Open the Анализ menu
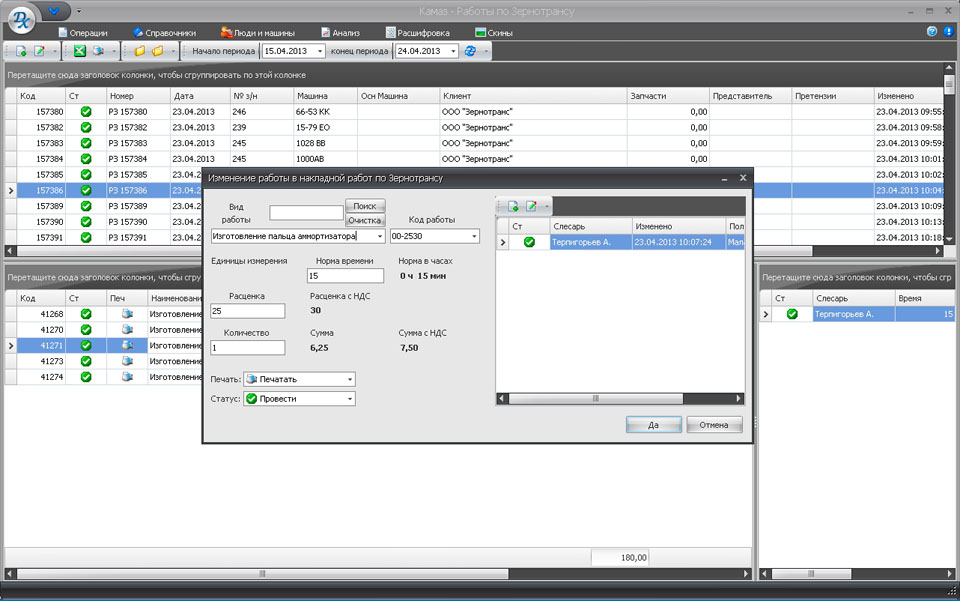Image resolution: width=960 pixels, height=601 pixels. pos(340,33)
